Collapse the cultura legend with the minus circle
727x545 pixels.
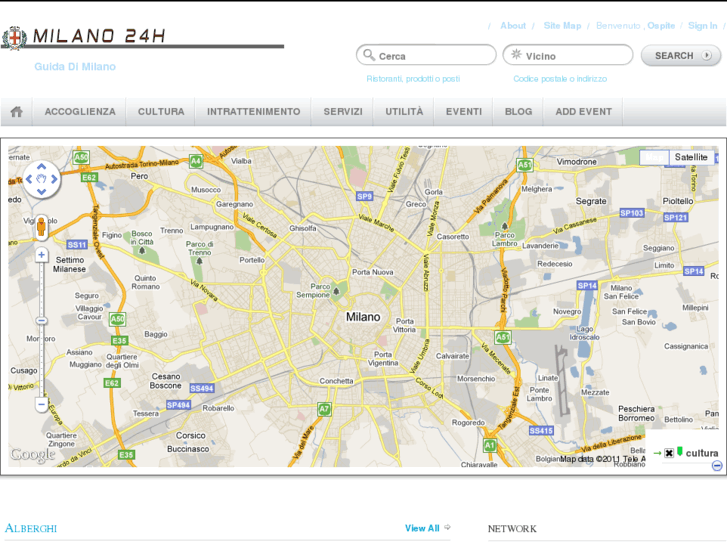point(717,465)
